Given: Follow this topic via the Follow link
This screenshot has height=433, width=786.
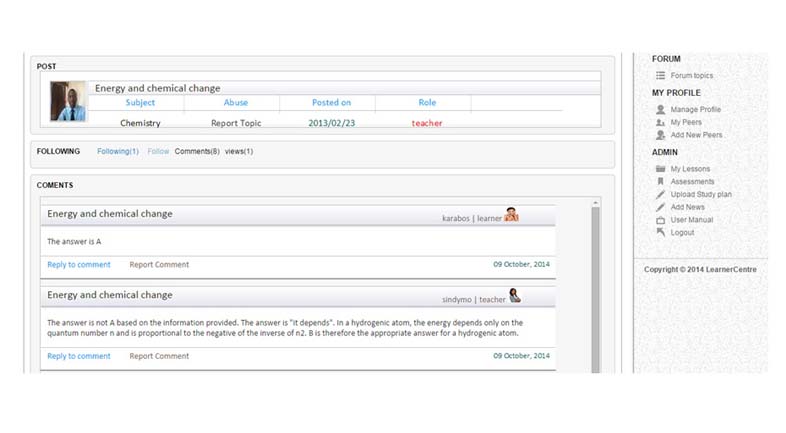Looking at the screenshot, I should pos(158,151).
